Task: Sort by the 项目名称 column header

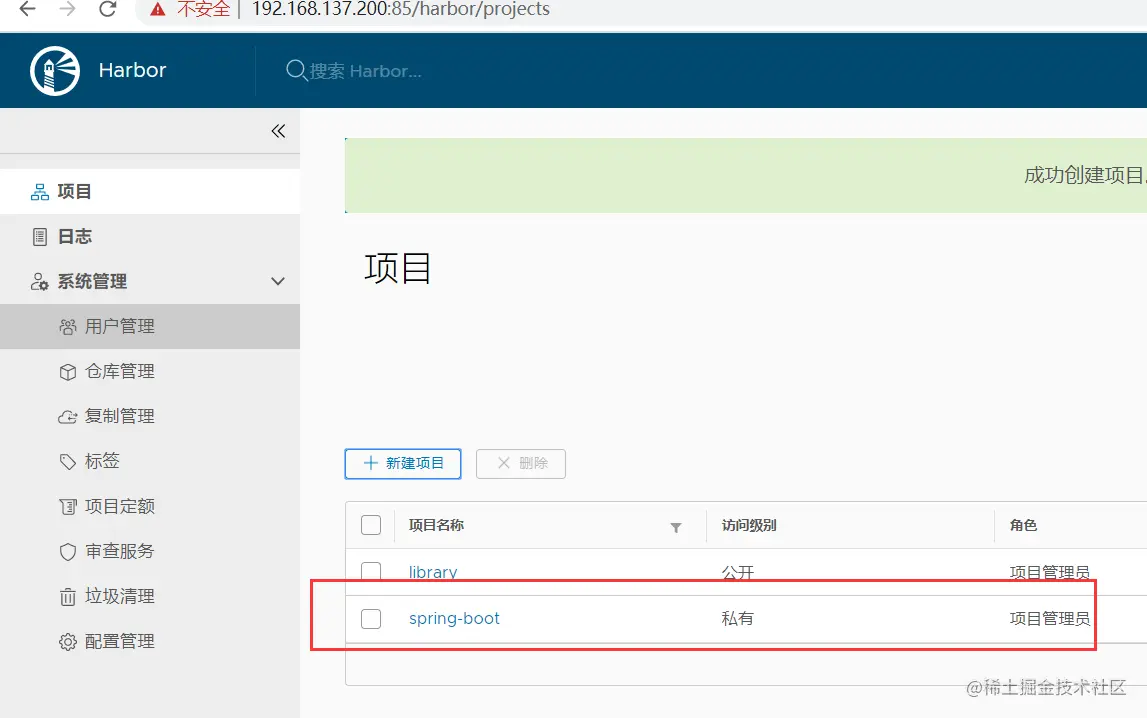Action: pyautogui.click(x=436, y=525)
